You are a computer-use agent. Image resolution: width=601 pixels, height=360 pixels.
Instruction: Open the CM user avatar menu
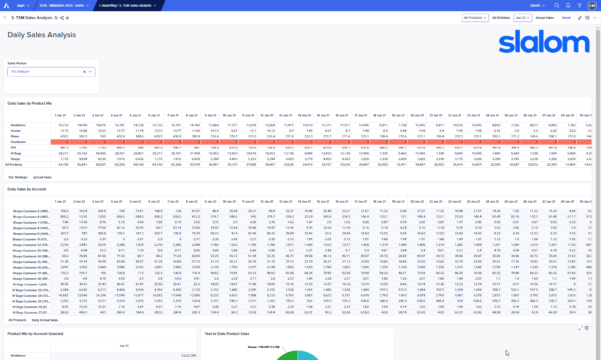[592, 5]
